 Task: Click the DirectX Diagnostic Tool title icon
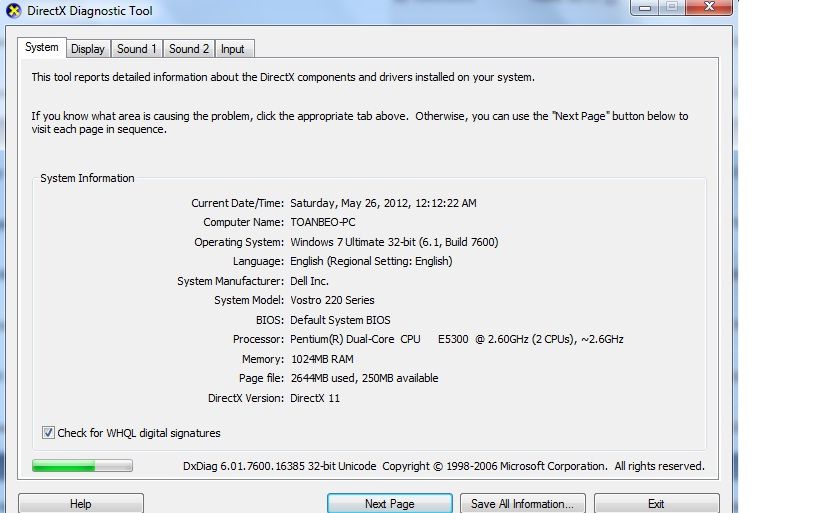(x=14, y=10)
